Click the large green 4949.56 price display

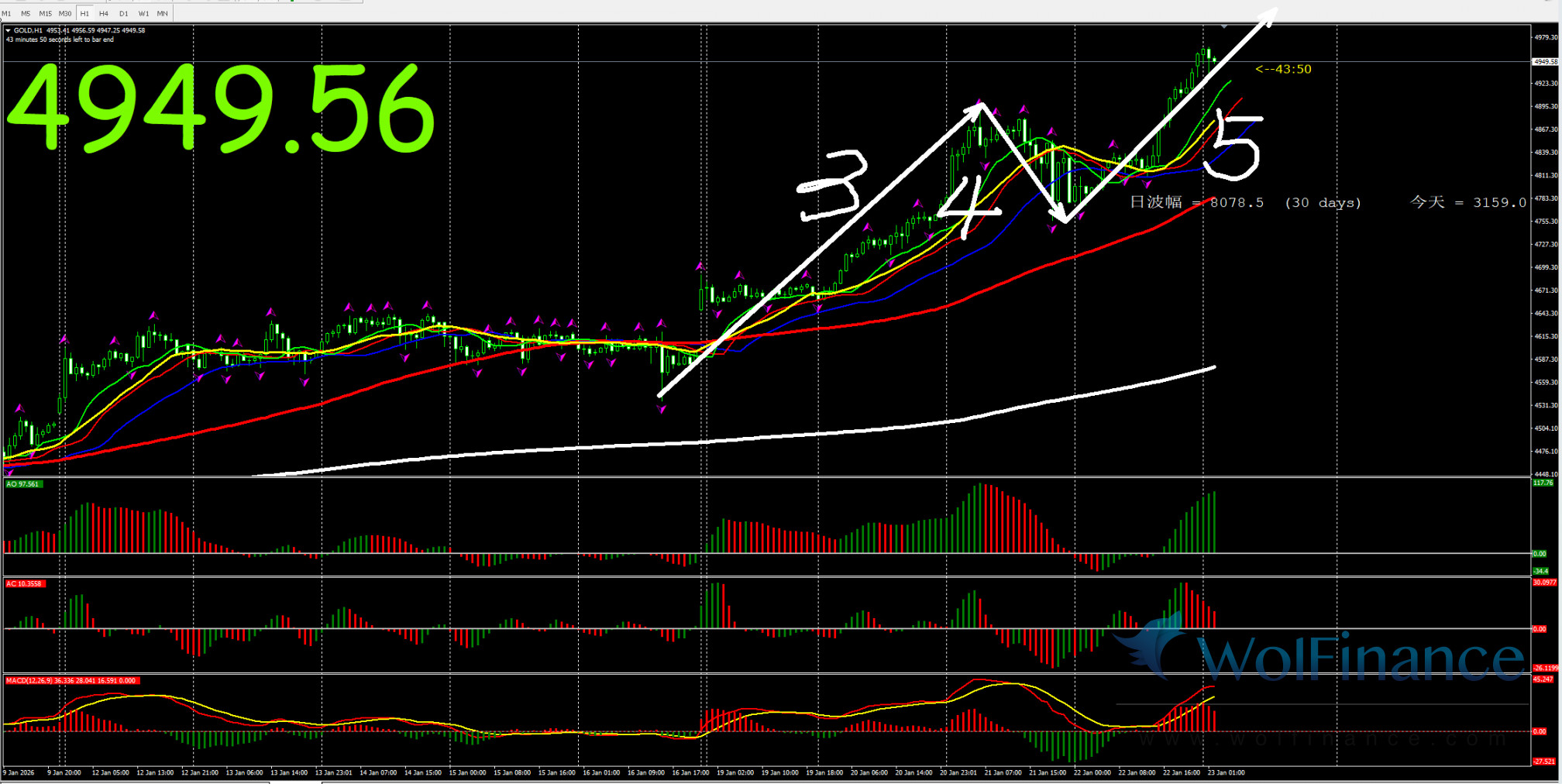point(221,108)
